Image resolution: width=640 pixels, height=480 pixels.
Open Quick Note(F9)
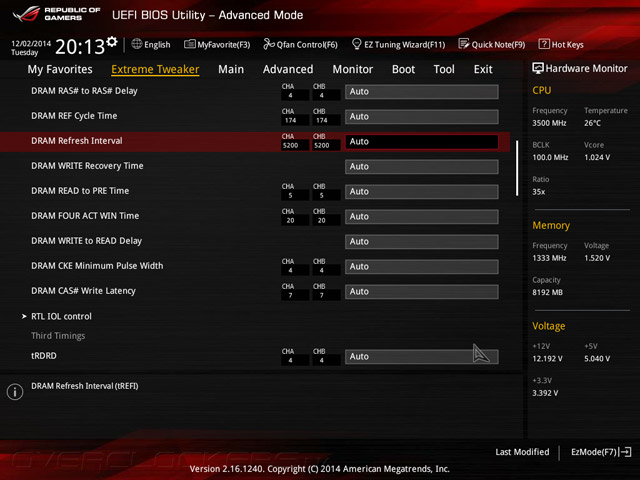point(498,44)
